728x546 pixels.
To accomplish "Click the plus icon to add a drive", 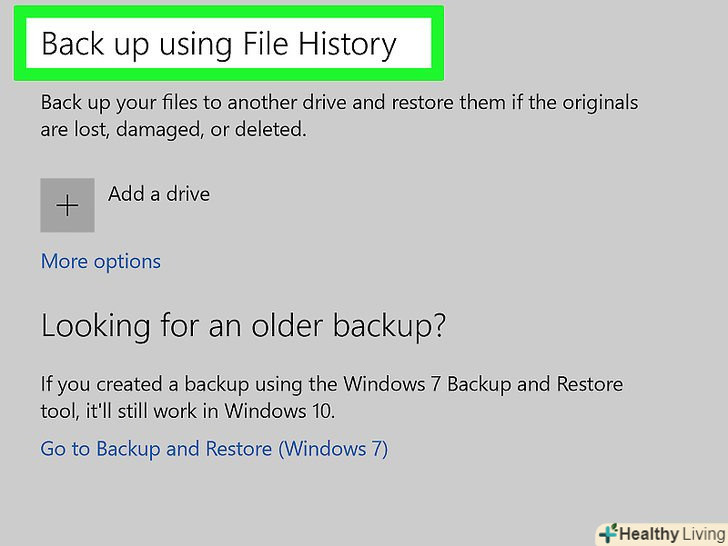I will click(67, 206).
